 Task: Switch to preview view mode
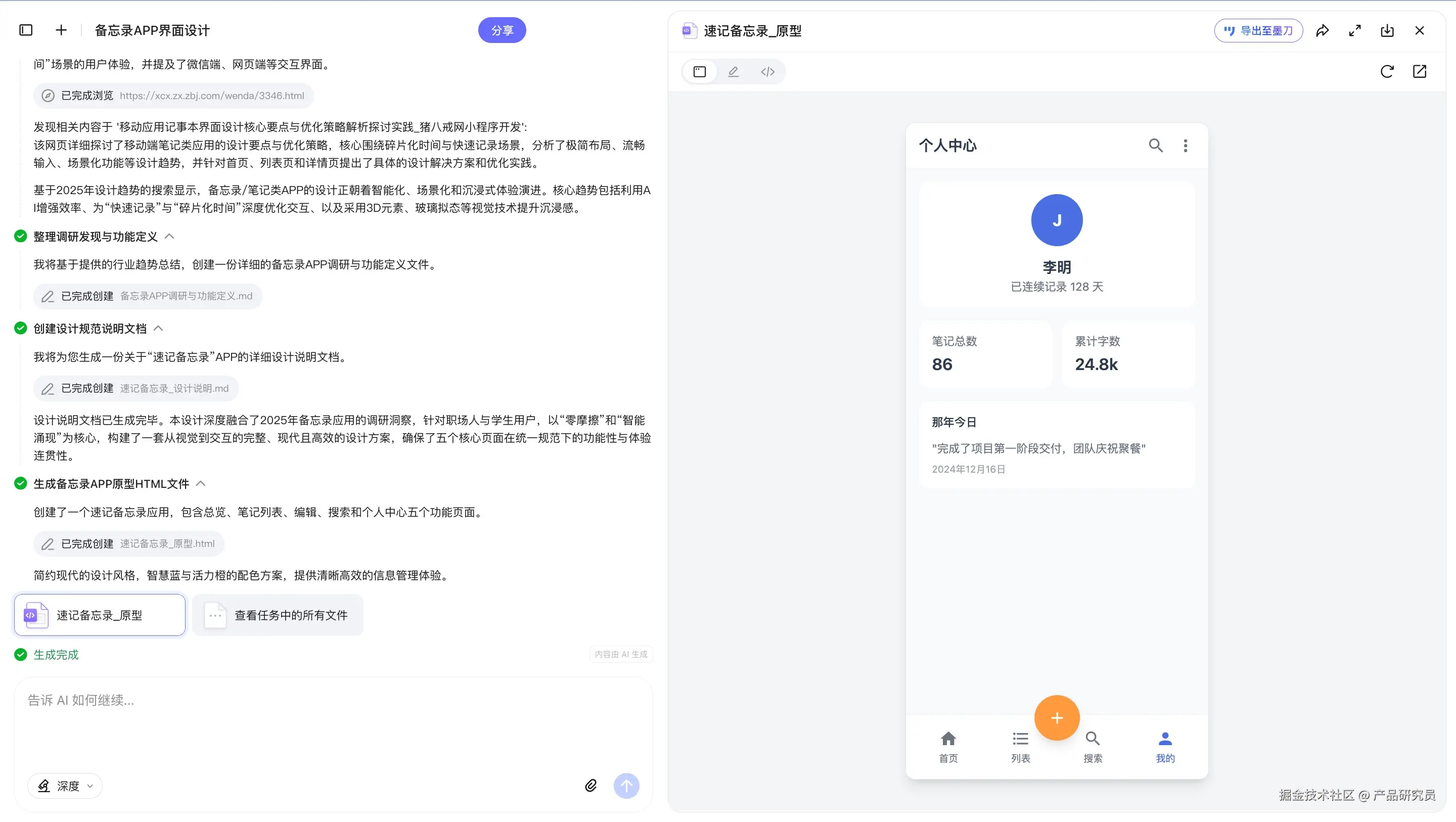[x=700, y=72]
